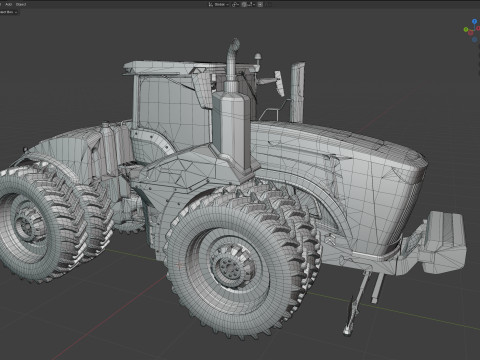
Task: Click the green Y axis gizmo handle
Action: (x=466, y=30)
